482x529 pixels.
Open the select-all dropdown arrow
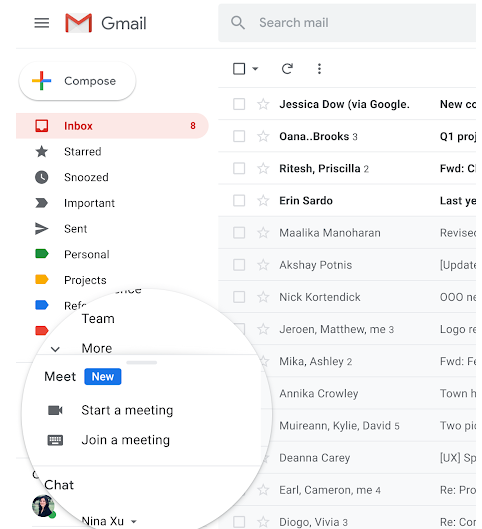pos(255,69)
